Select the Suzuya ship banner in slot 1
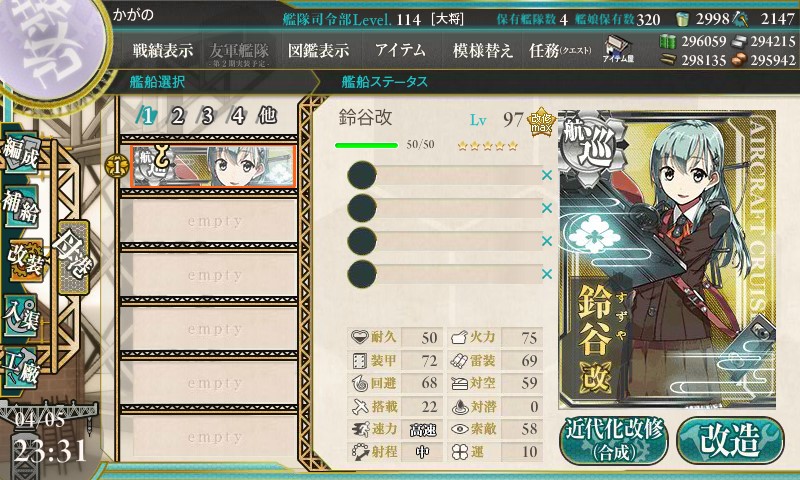This screenshot has width=800, height=480. pos(213,166)
